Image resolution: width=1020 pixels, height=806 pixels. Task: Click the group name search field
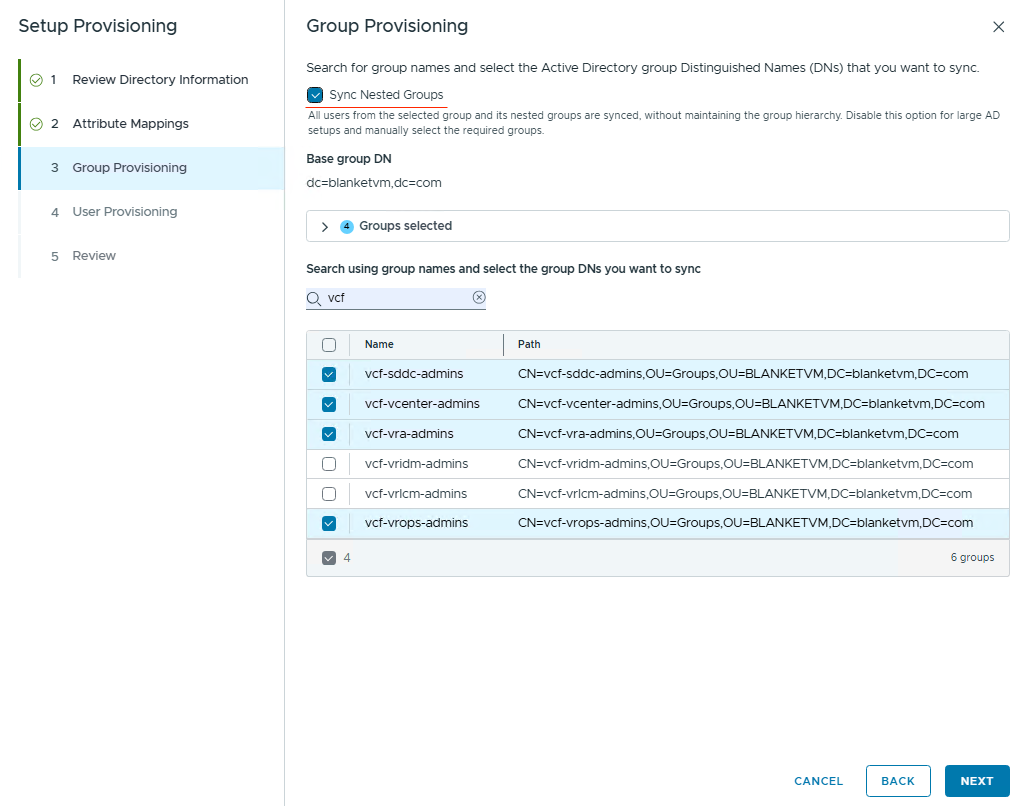point(397,298)
